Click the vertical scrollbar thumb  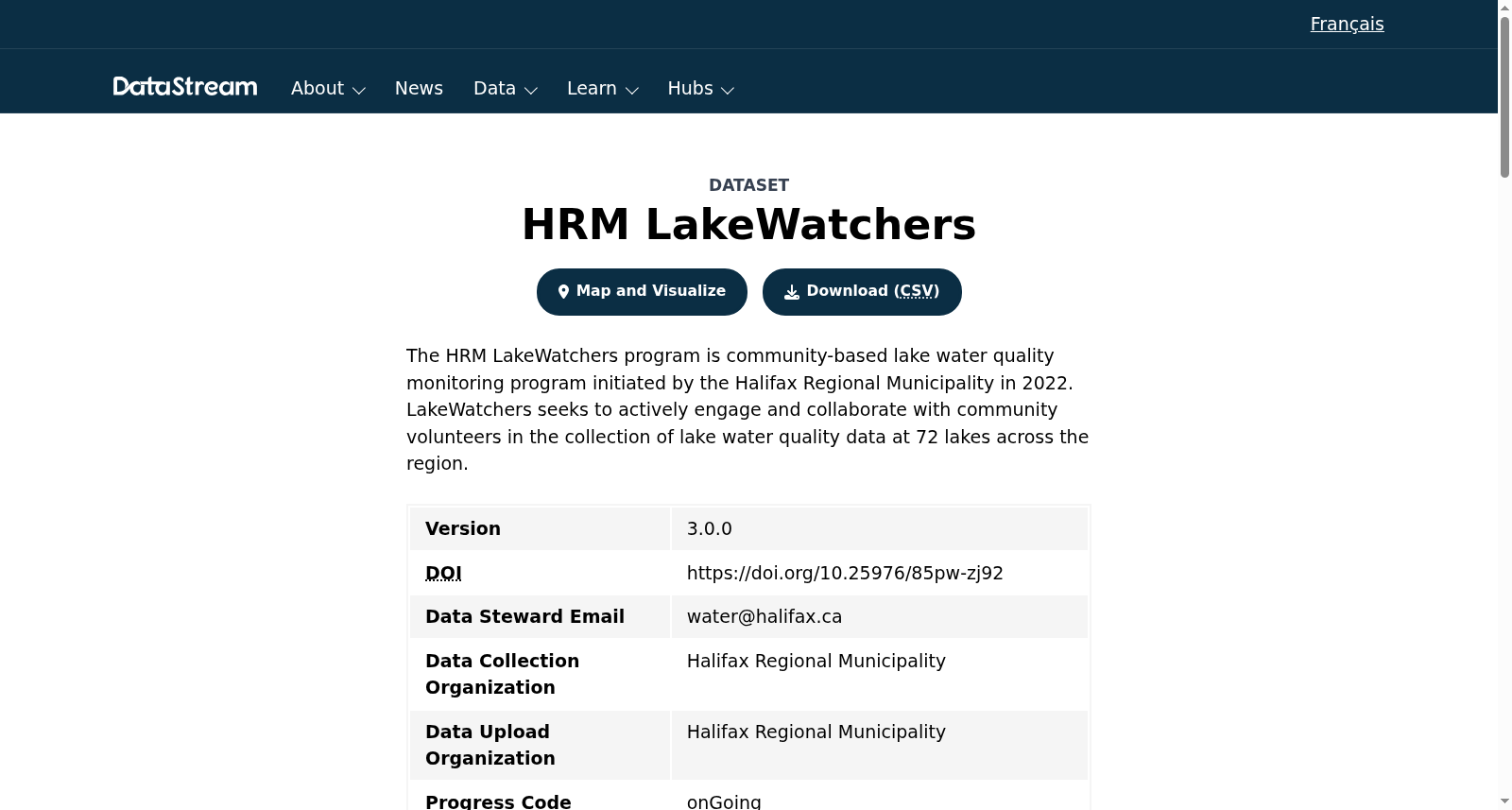[1504, 96]
